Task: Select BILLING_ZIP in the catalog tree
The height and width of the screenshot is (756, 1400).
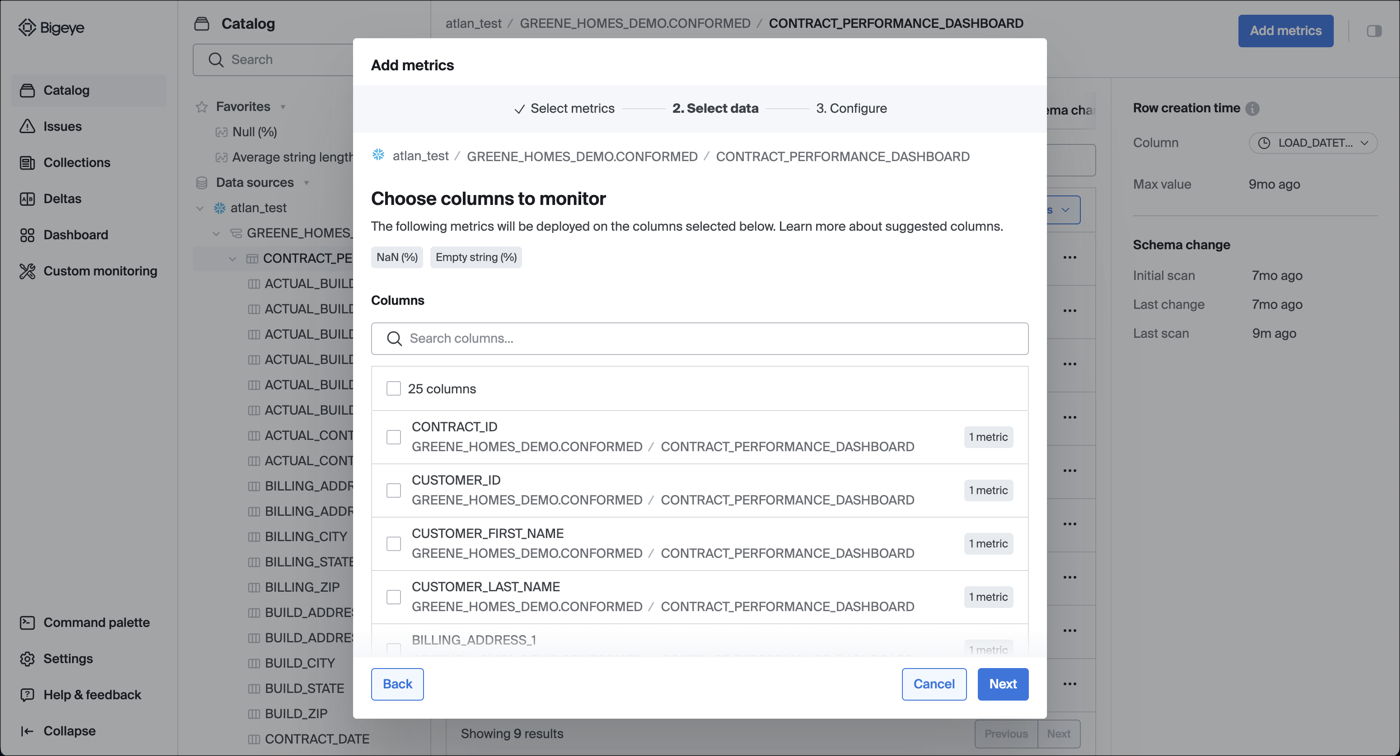Action: click(302, 587)
